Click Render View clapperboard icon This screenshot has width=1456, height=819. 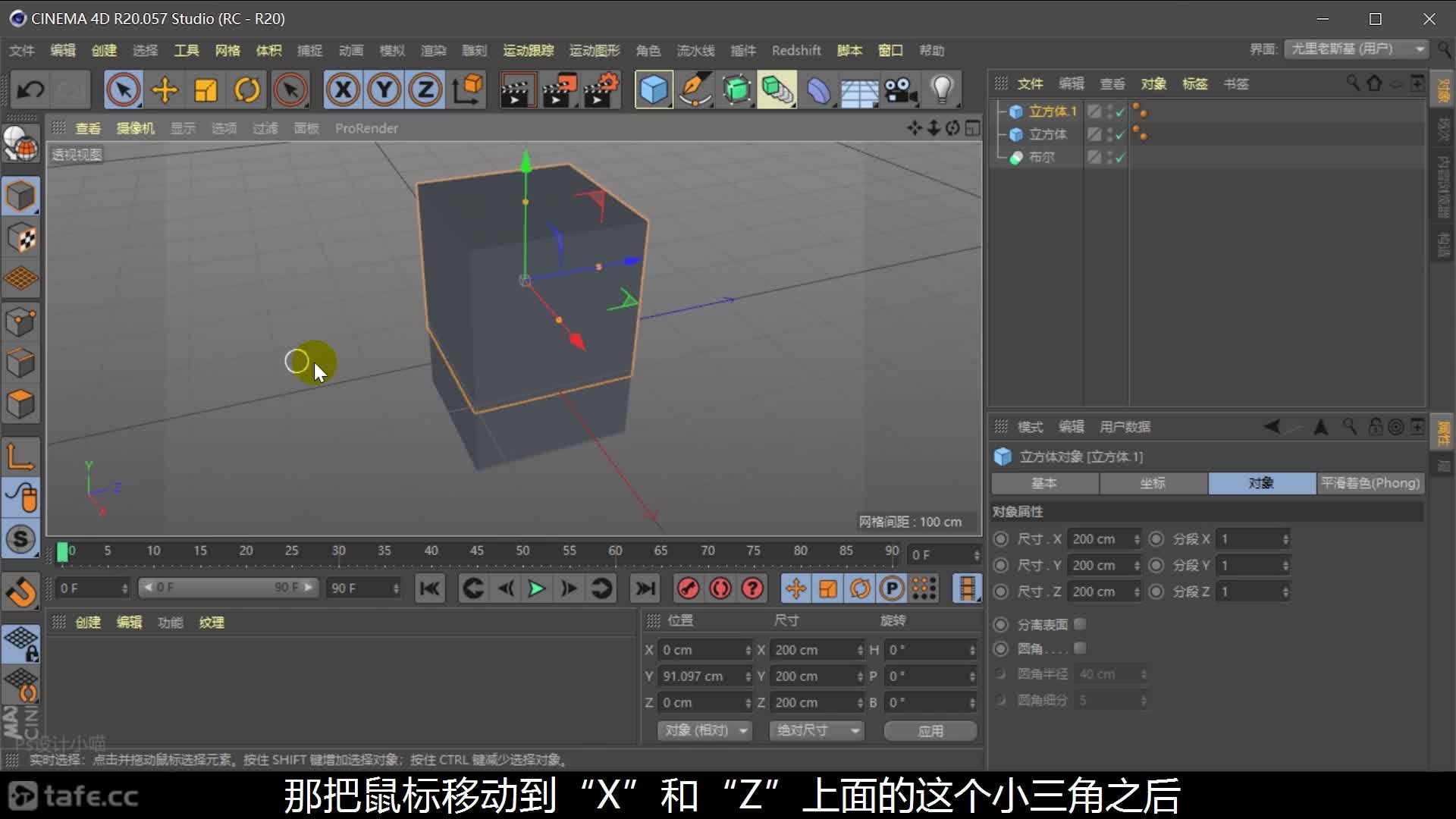[518, 90]
